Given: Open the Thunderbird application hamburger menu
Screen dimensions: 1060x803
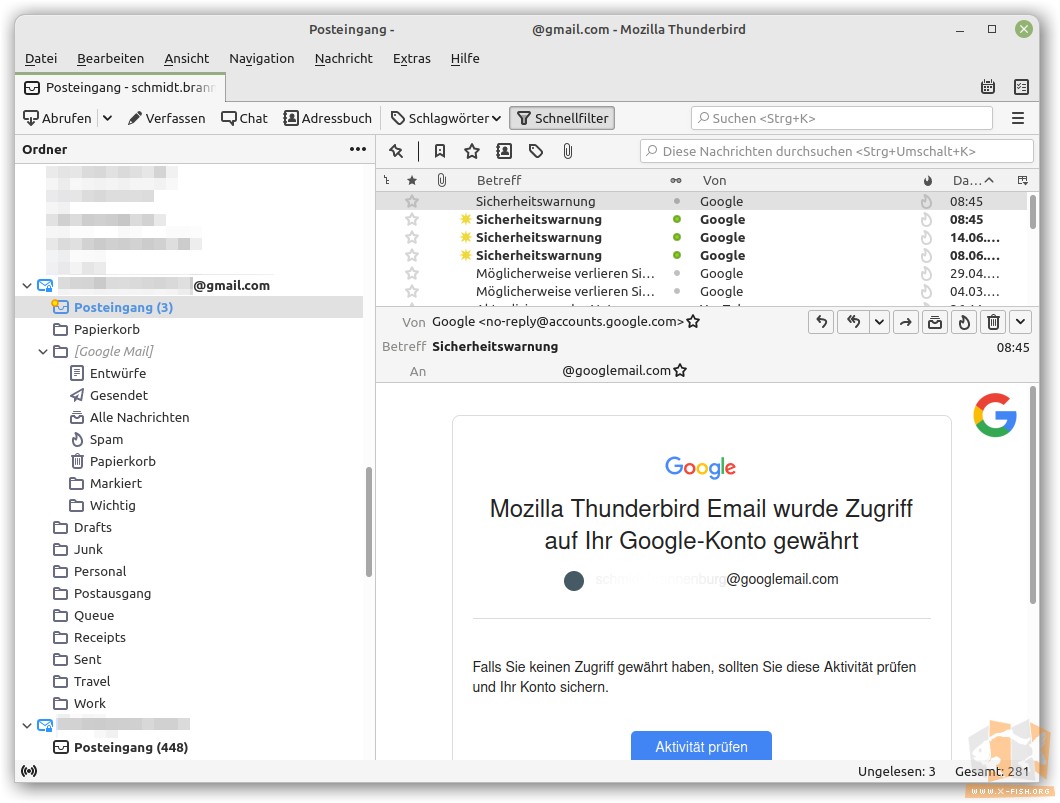Looking at the screenshot, I should tap(1017, 118).
